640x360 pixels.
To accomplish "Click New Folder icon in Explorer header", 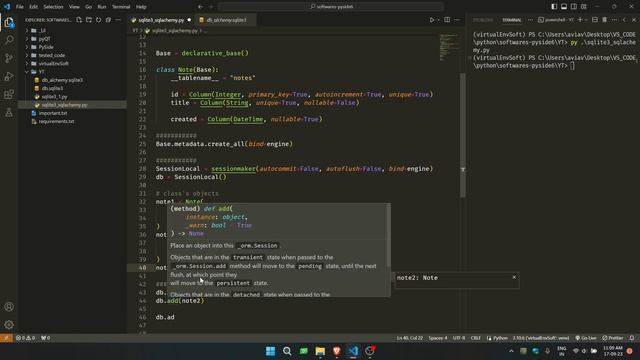I will pos(89,20).
